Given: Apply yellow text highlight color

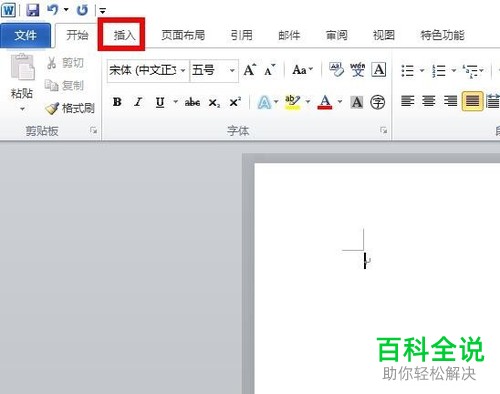Looking at the screenshot, I should (x=292, y=102).
